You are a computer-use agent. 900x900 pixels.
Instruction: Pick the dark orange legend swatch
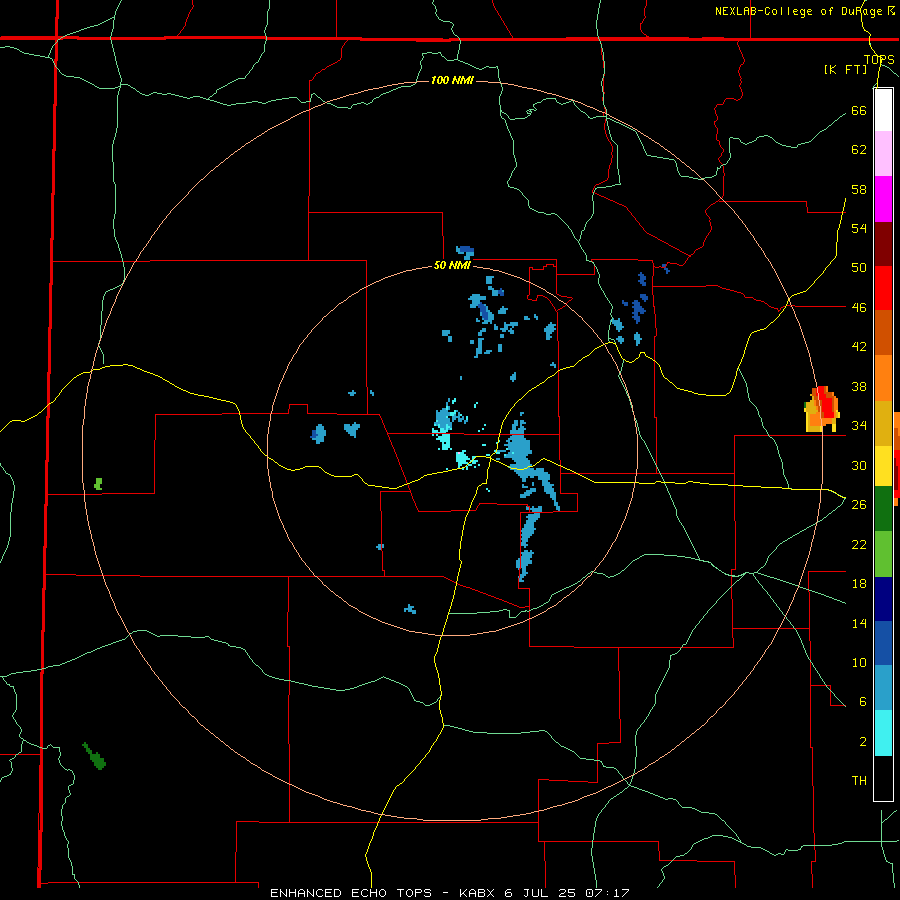883,333
